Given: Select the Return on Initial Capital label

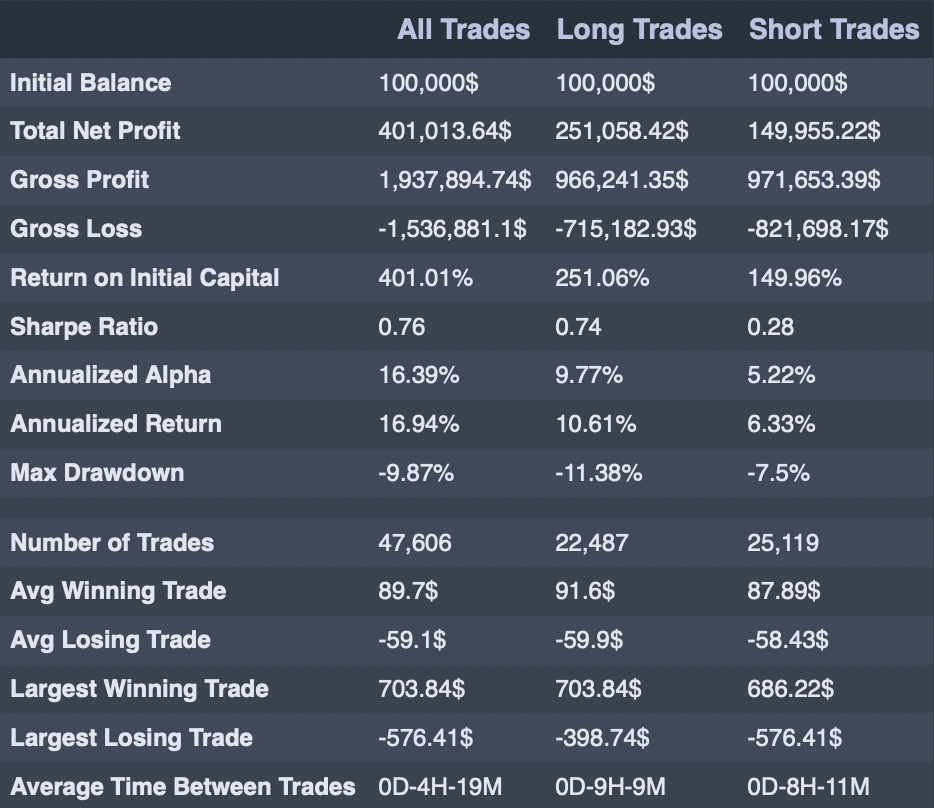Looking at the screenshot, I should (x=144, y=278).
